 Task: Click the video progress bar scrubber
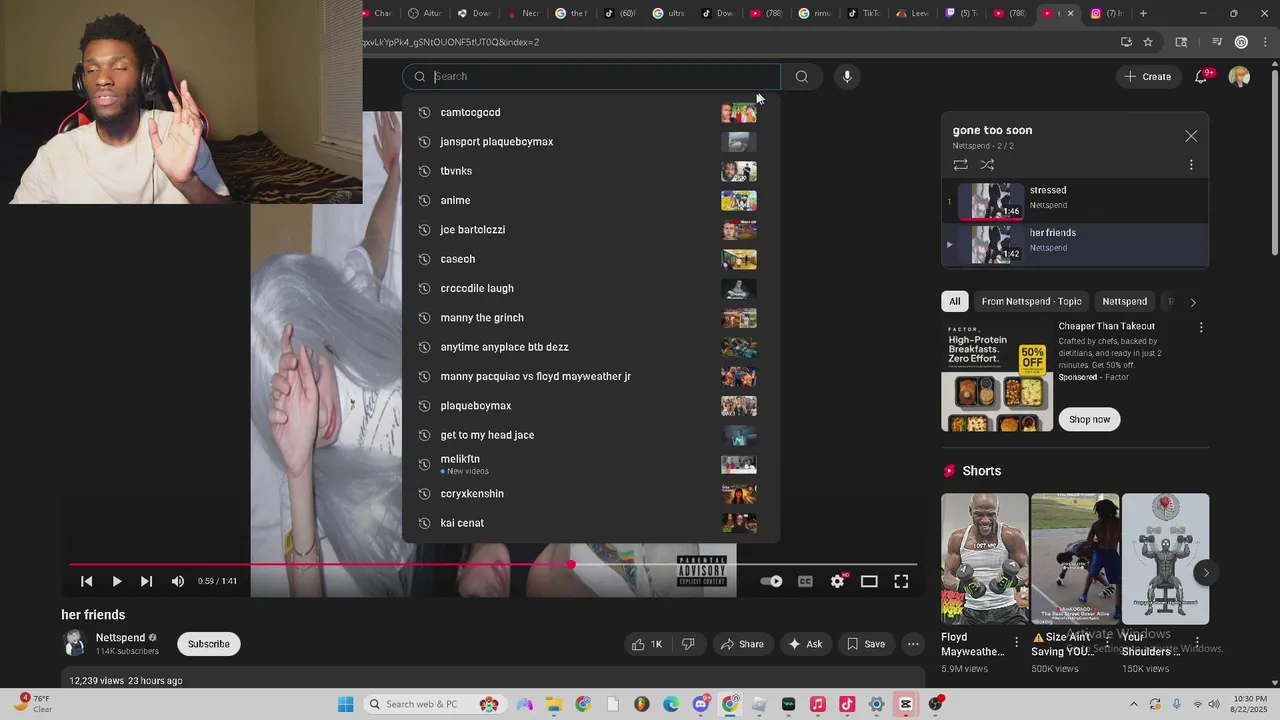click(x=571, y=565)
